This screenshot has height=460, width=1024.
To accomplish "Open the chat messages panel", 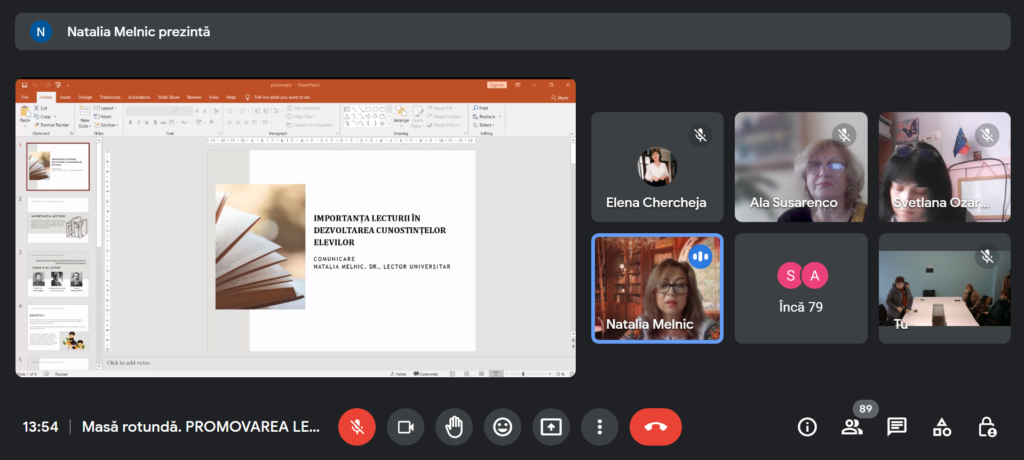I will point(897,427).
